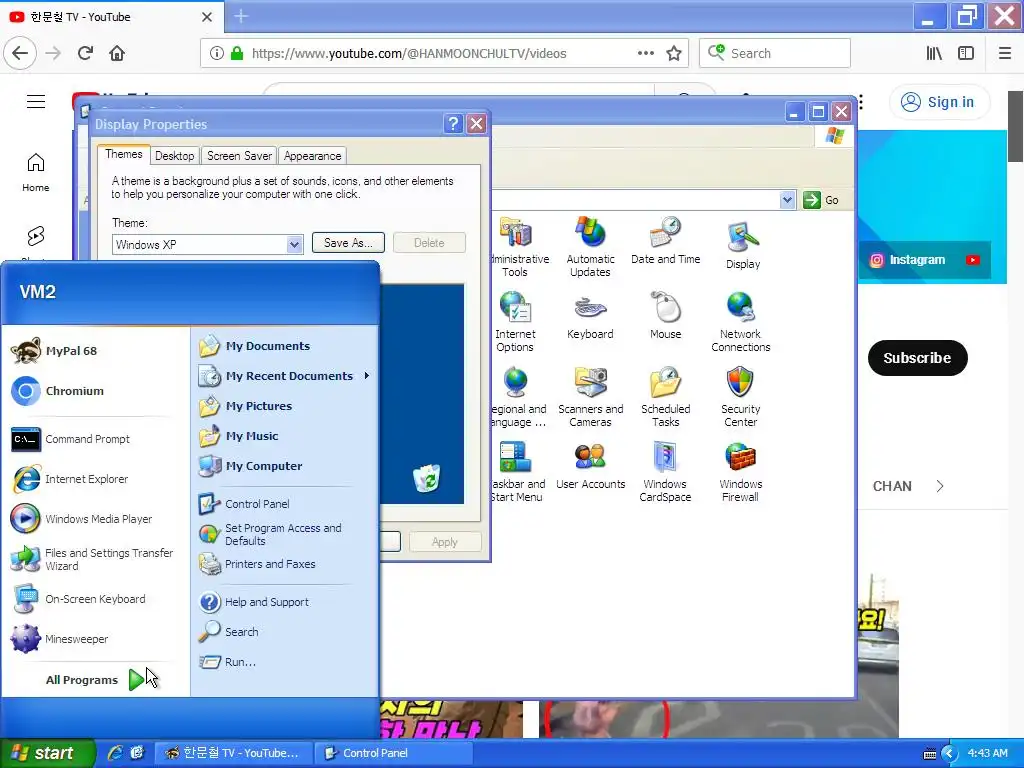Open YouTube Home in sidebar
The image size is (1024, 768).
[x=36, y=172]
